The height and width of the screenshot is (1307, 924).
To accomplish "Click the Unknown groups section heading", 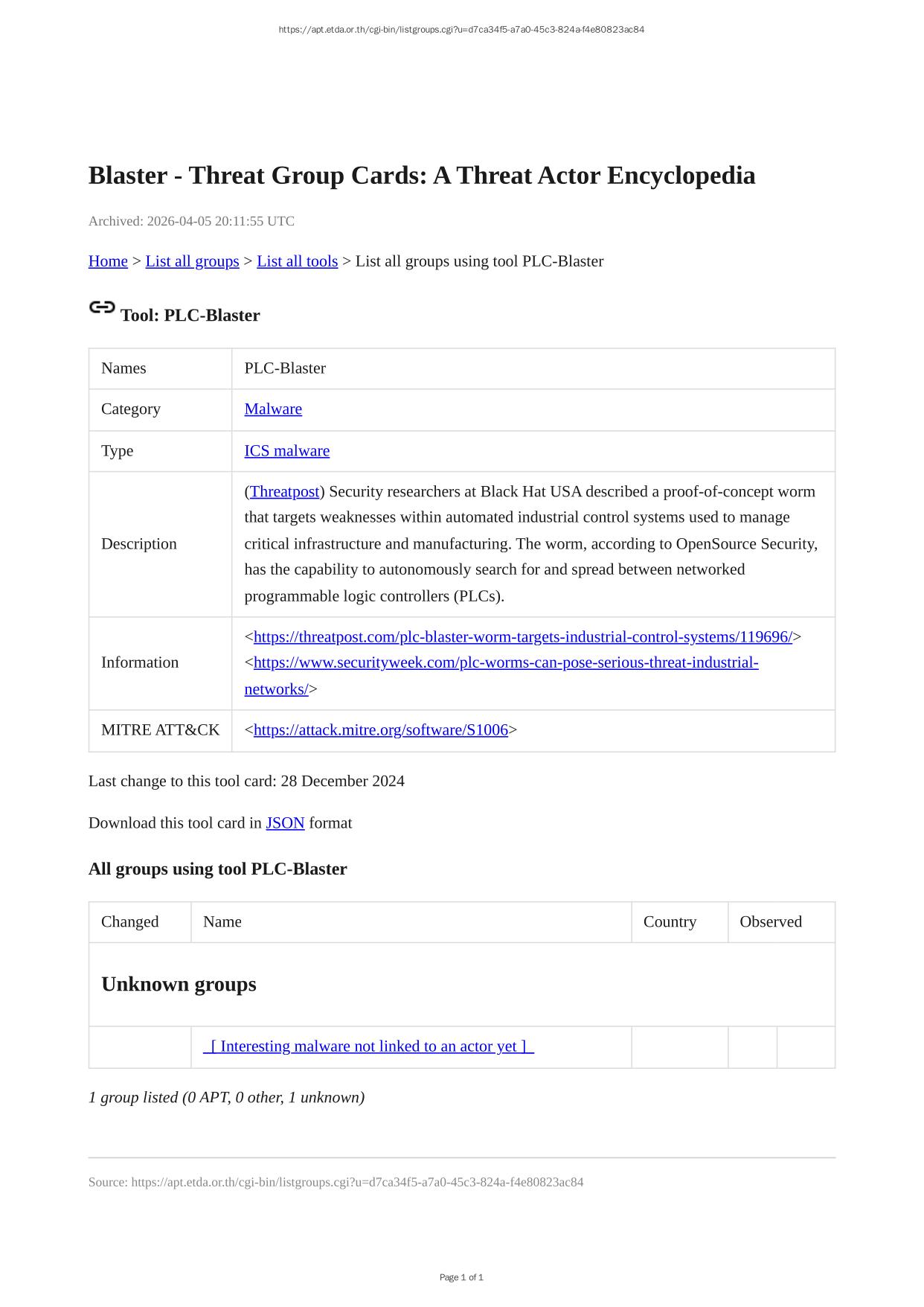I will click(x=179, y=985).
